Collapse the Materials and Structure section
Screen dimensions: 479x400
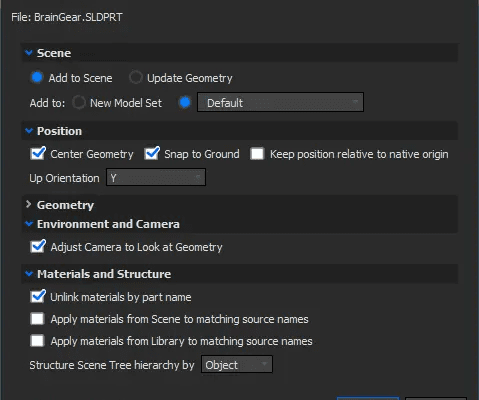coord(29,274)
